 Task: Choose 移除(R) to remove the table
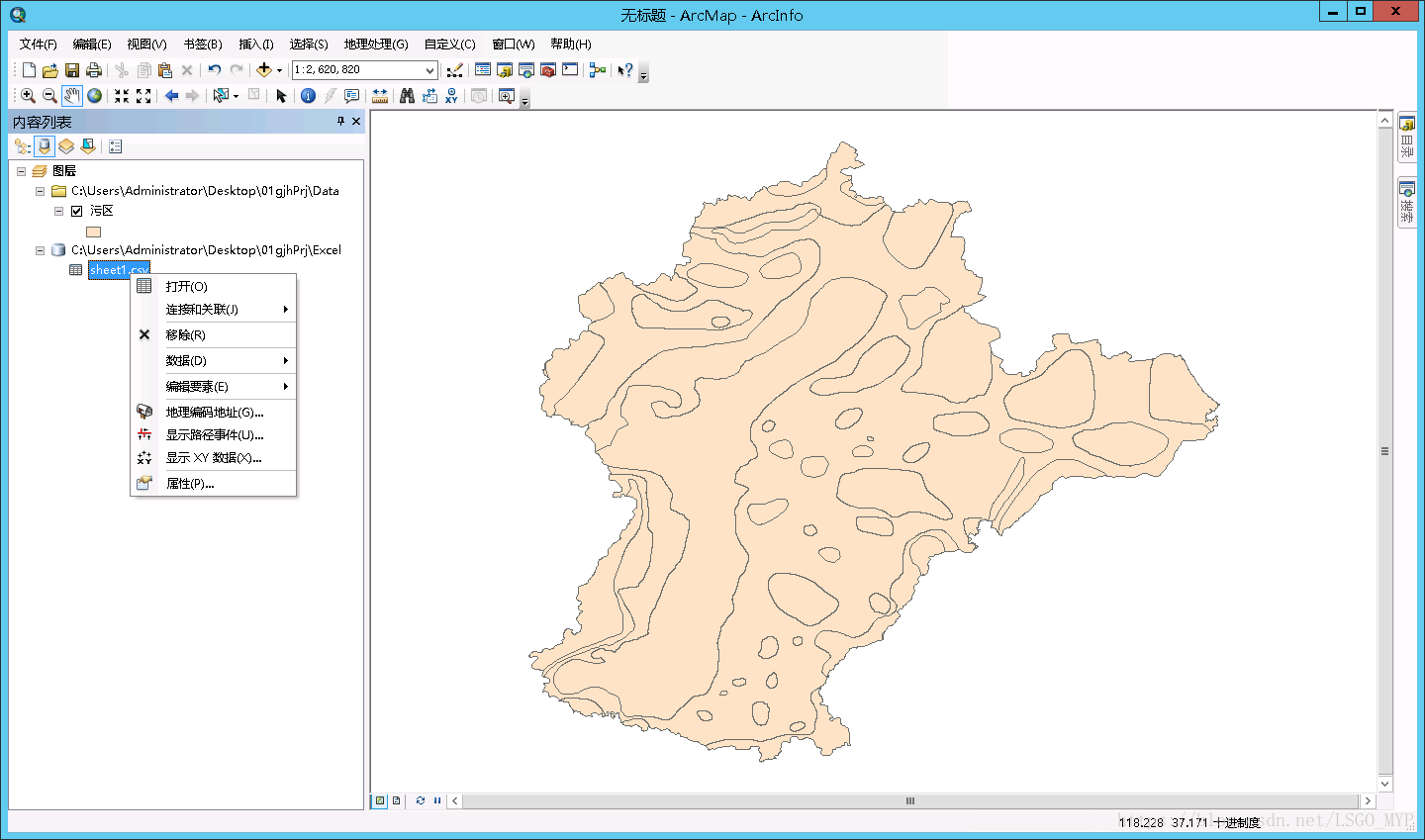click(x=214, y=335)
